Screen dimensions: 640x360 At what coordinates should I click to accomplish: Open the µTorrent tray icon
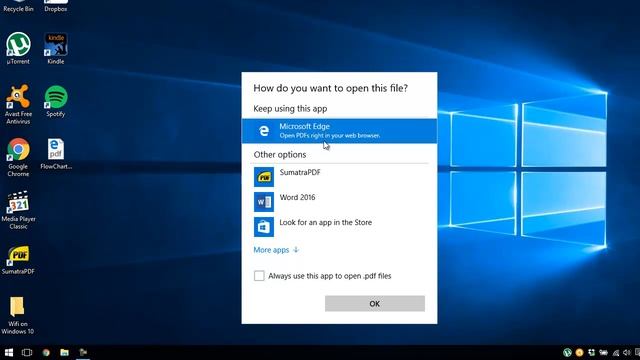coord(567,353)
